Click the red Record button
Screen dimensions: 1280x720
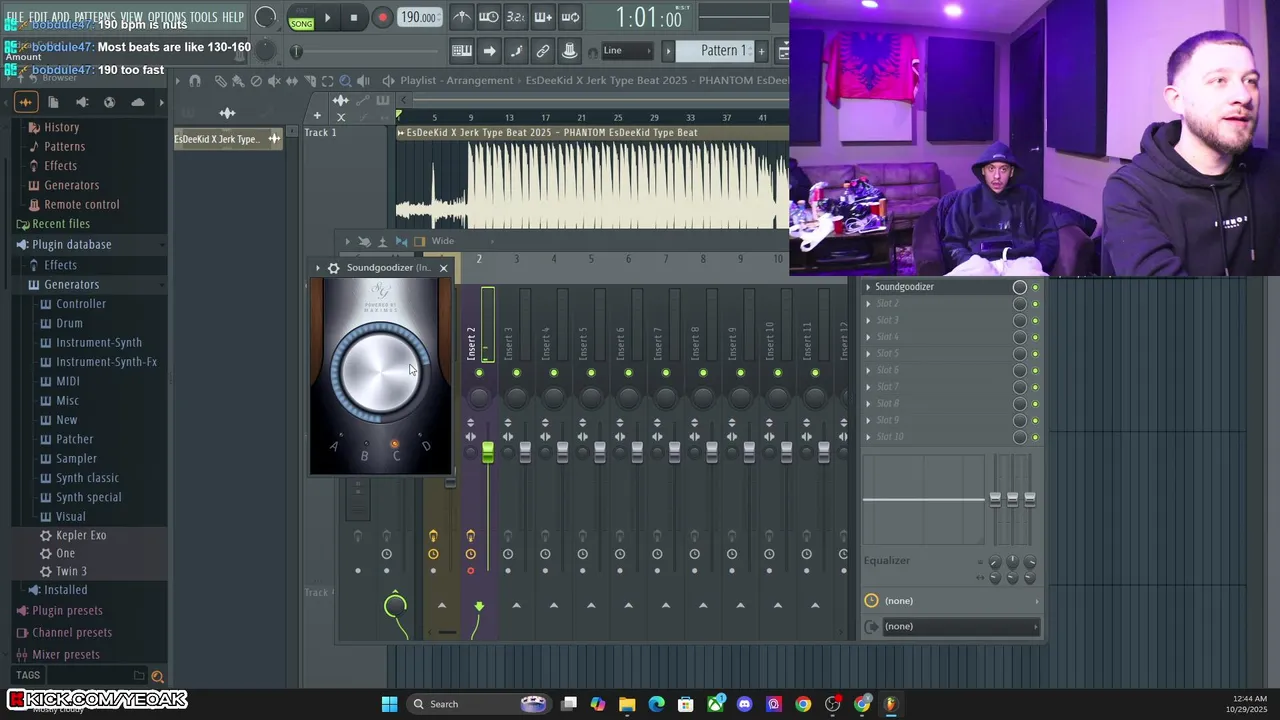382,17
